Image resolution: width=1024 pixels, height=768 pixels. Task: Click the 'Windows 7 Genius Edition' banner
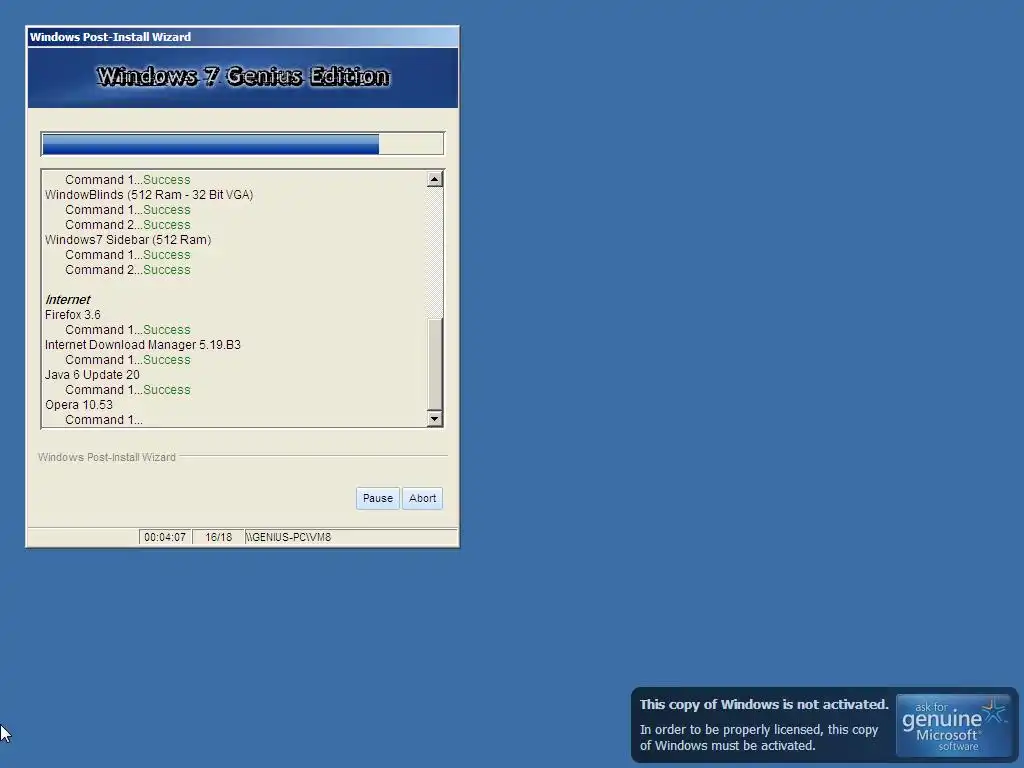coord(243,77)
